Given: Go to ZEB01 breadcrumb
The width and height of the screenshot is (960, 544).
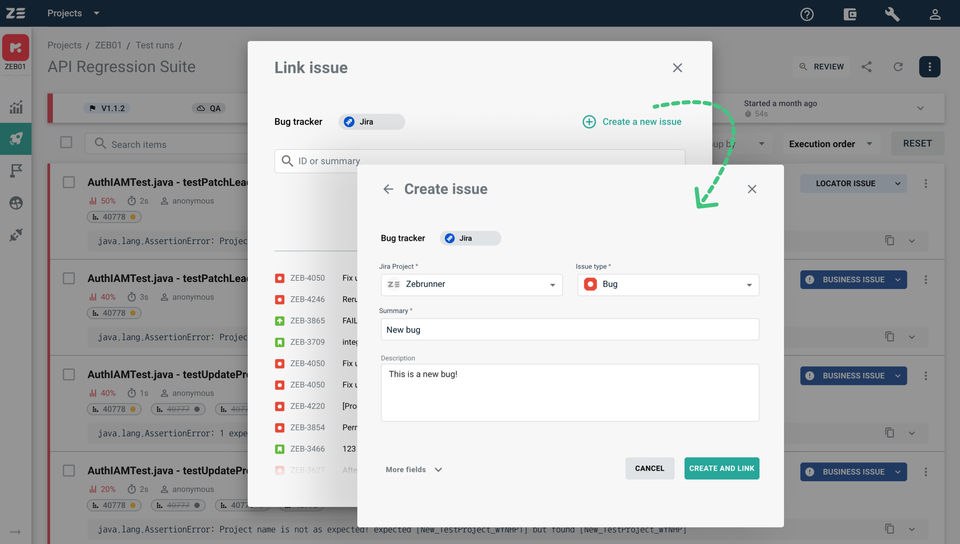Looking at the screenshot, I should pyautogui.click(x=108, y=45).
